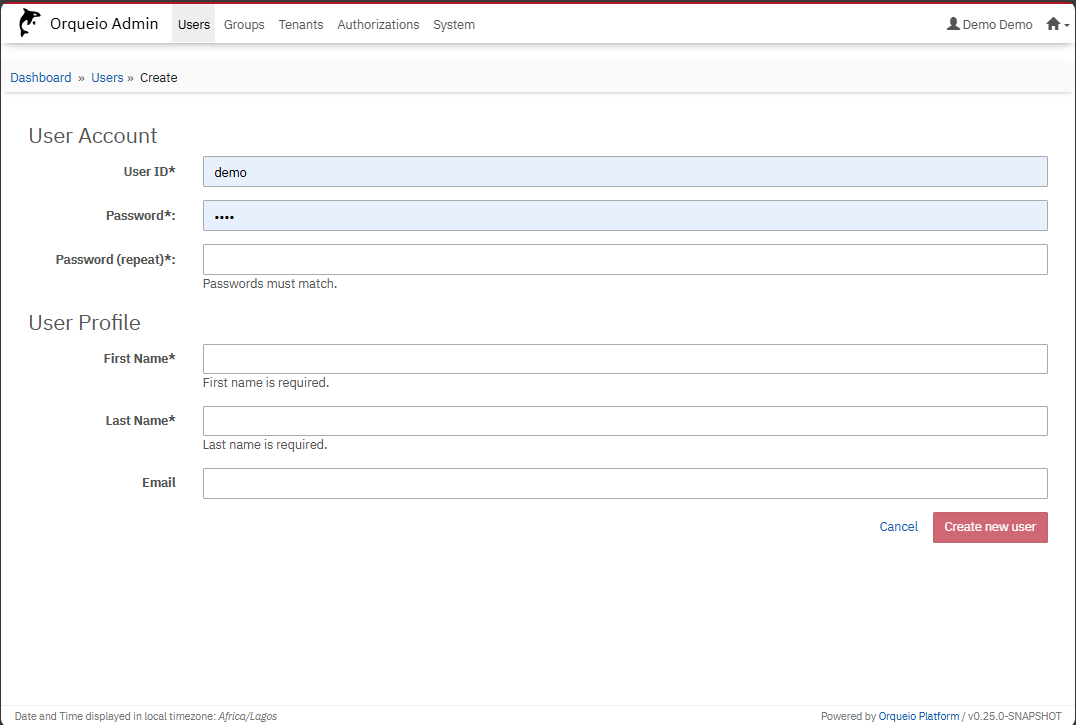Focus the Last Name input
The height and width of the screenshot is (725, 1076).
tap(625, 421)
